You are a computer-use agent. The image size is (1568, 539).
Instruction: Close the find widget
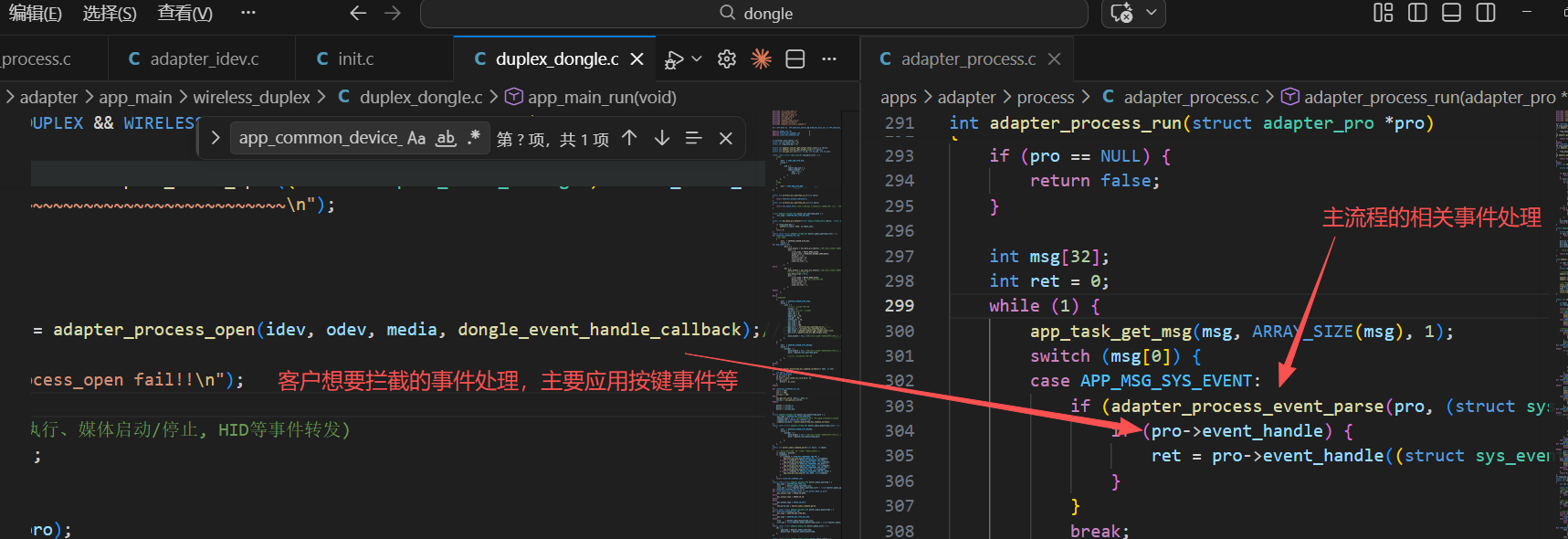(x=726, y=138)
